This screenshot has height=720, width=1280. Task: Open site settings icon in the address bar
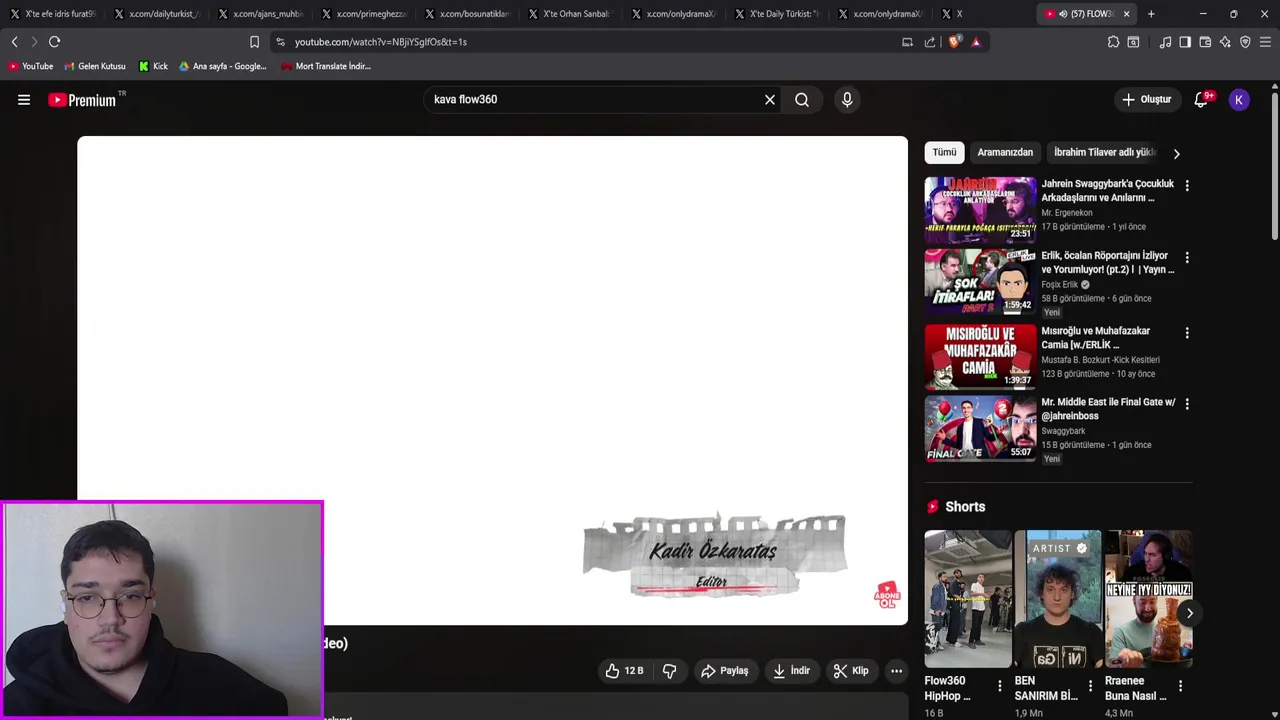click(x=280, y=42)
